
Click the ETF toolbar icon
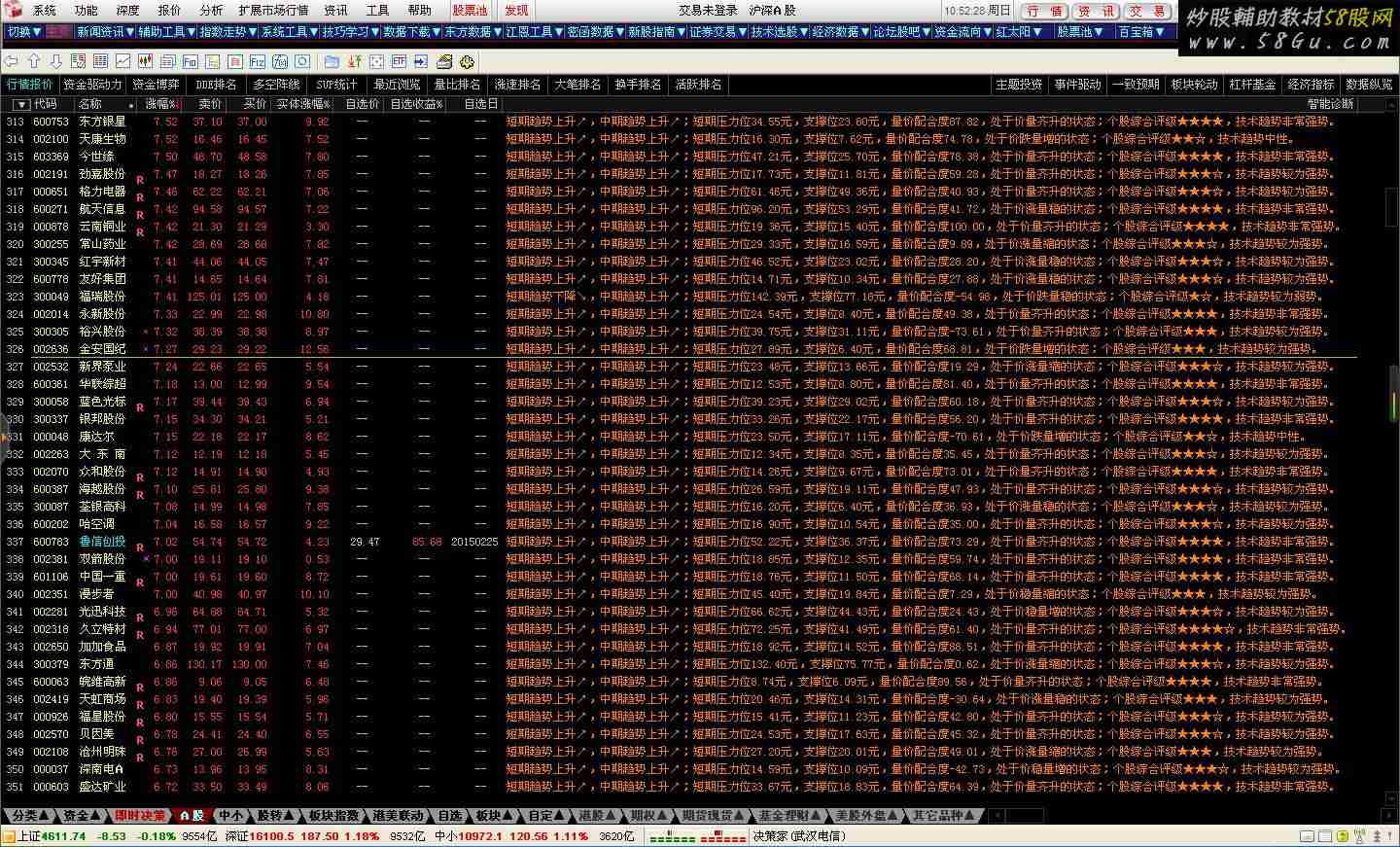pos(399,61)
